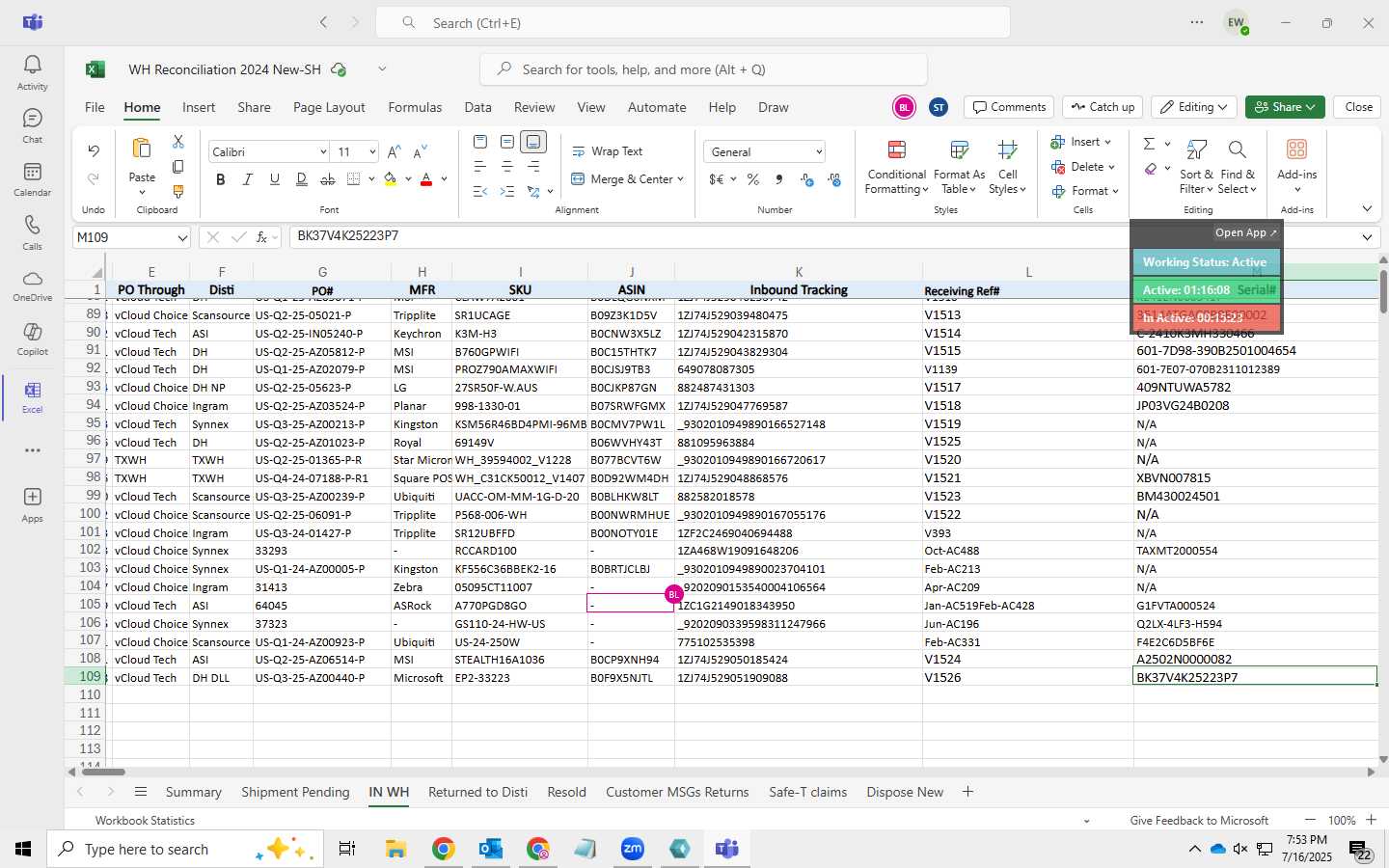
Task: Switch to Shipment Pending sheet
Action: 295,792
